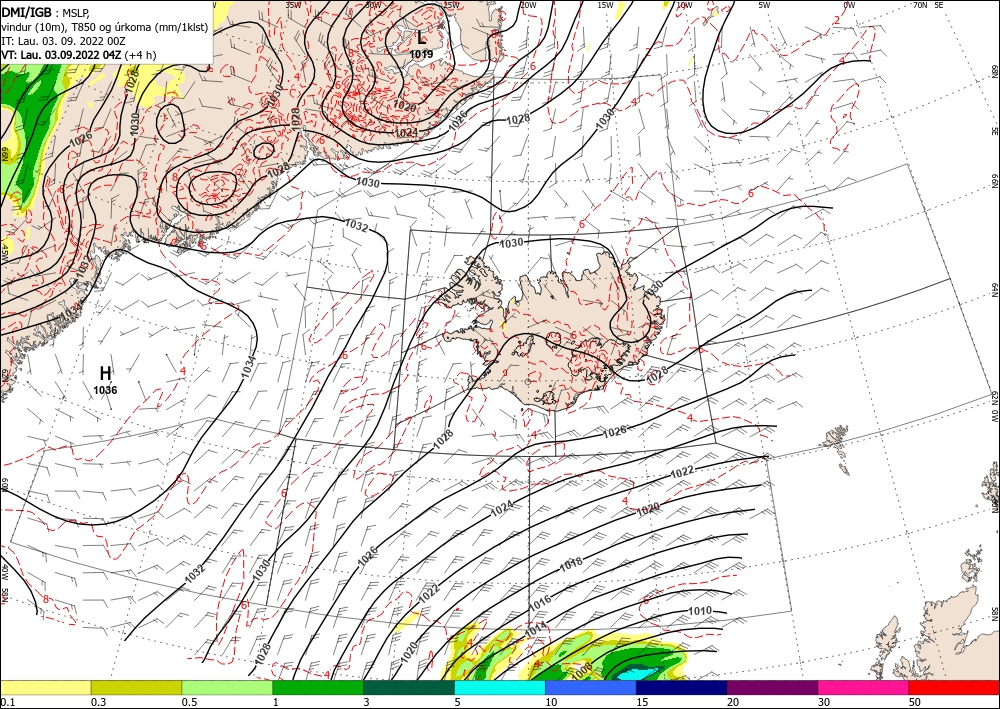Pick the blue 10 mm legend swatch
Screen dimensions: 1000x709
coord(591,687)
